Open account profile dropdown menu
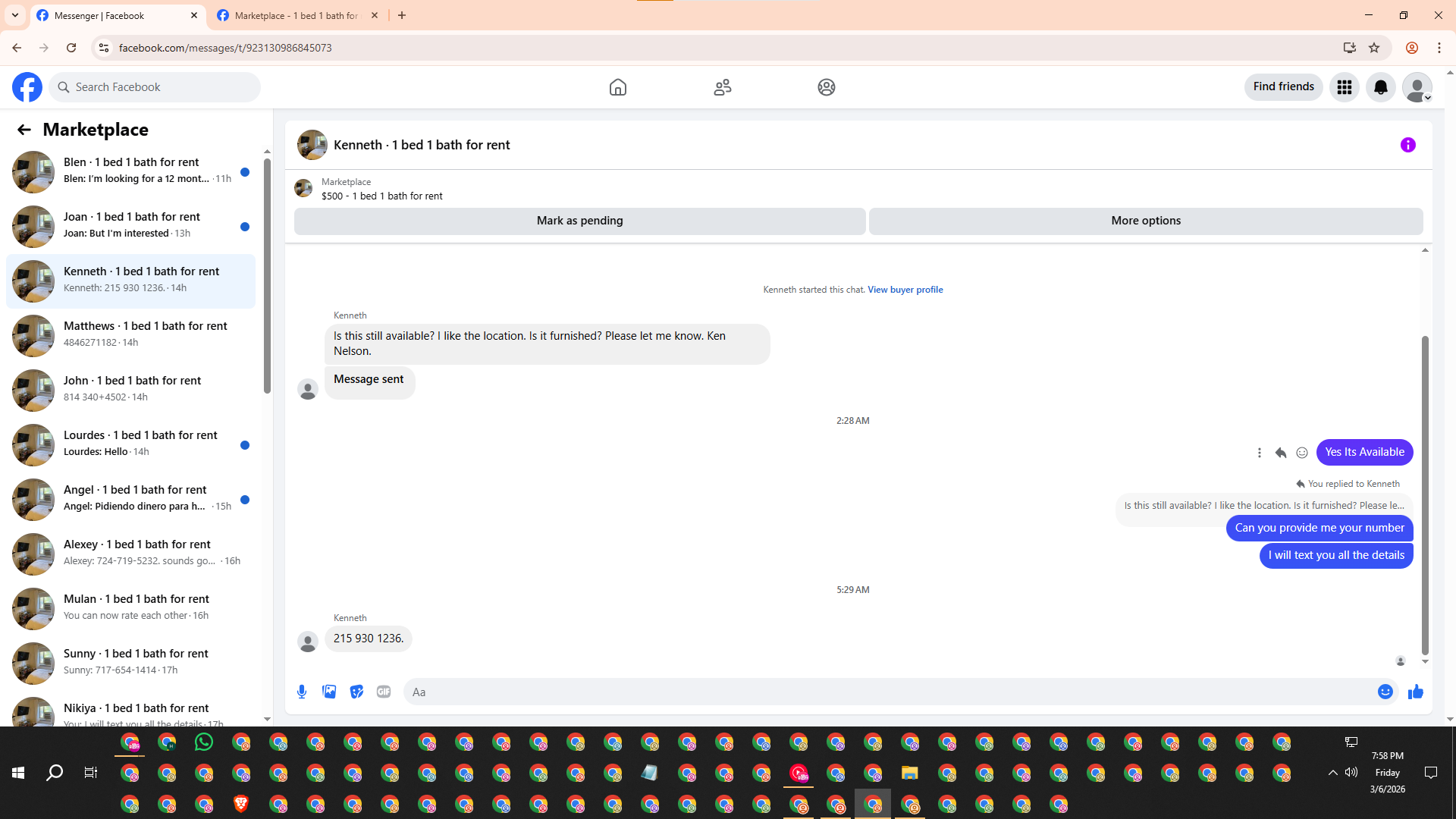The height and width of the screenshot is (819, 1456). pos(1417,87)
